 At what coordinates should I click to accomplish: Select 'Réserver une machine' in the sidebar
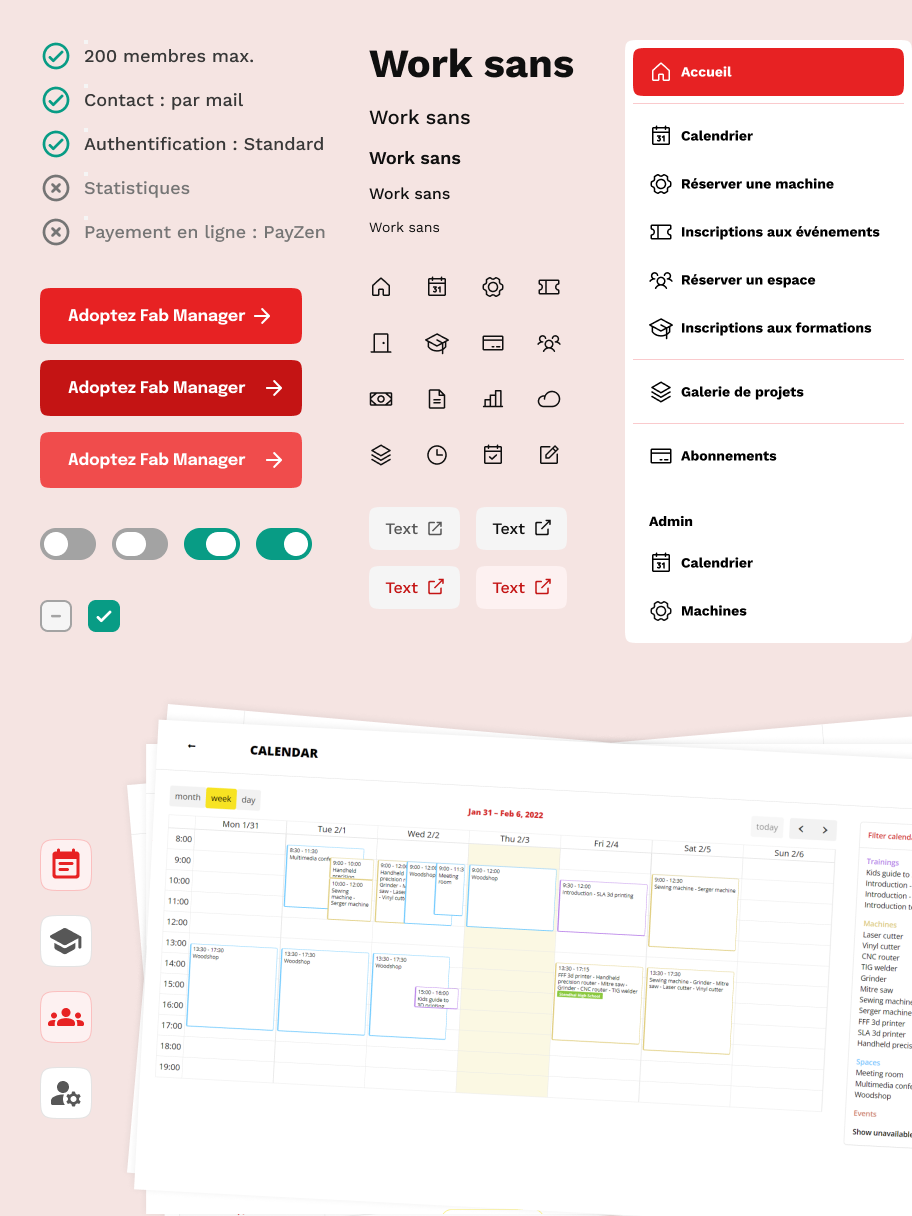click(768, 184)
